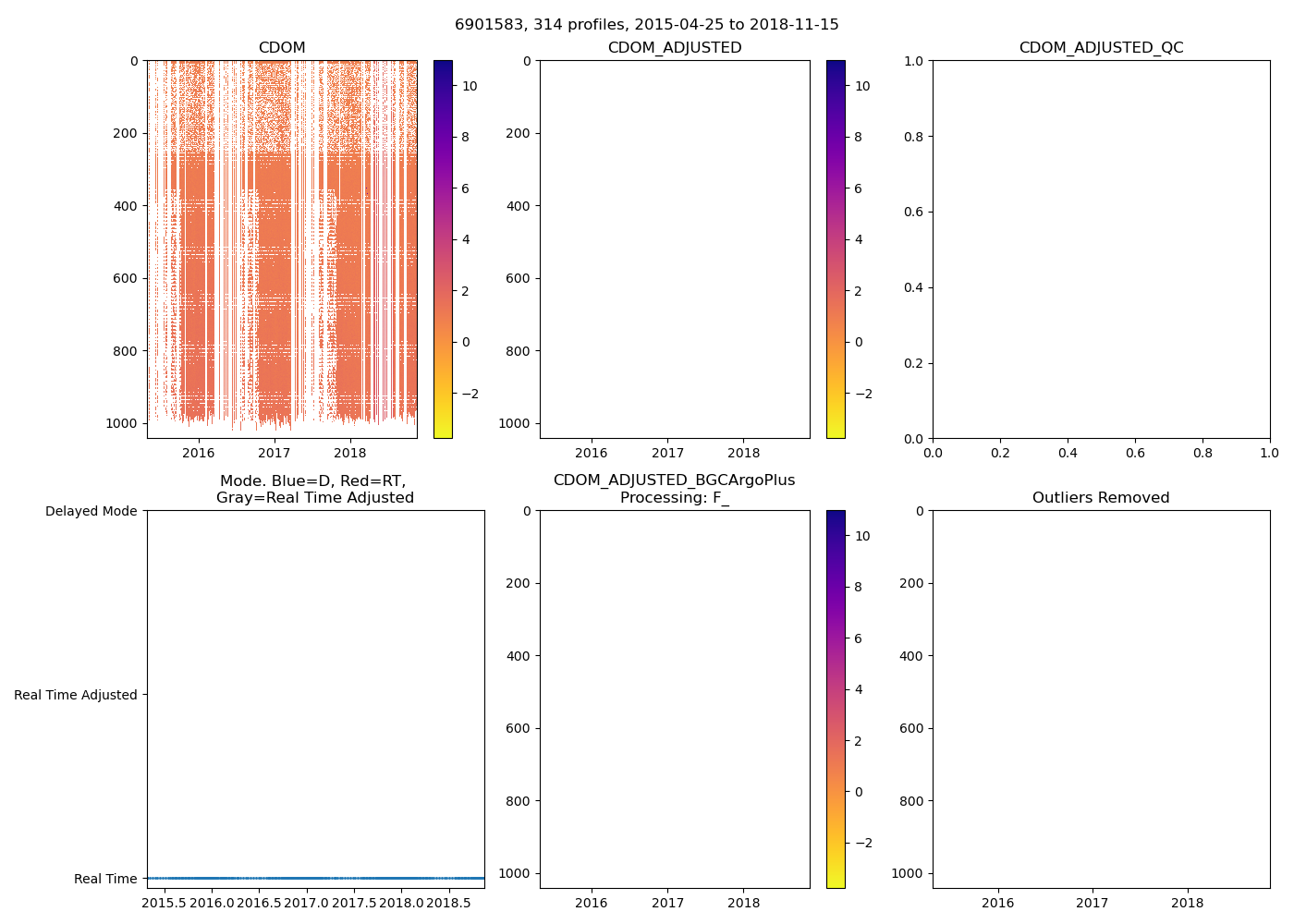Click inside the empty CDOM_ADJUSTED_QC axes
Image resolution: width=1294 pixels, height=924 pixels.
click(1101, 249)
